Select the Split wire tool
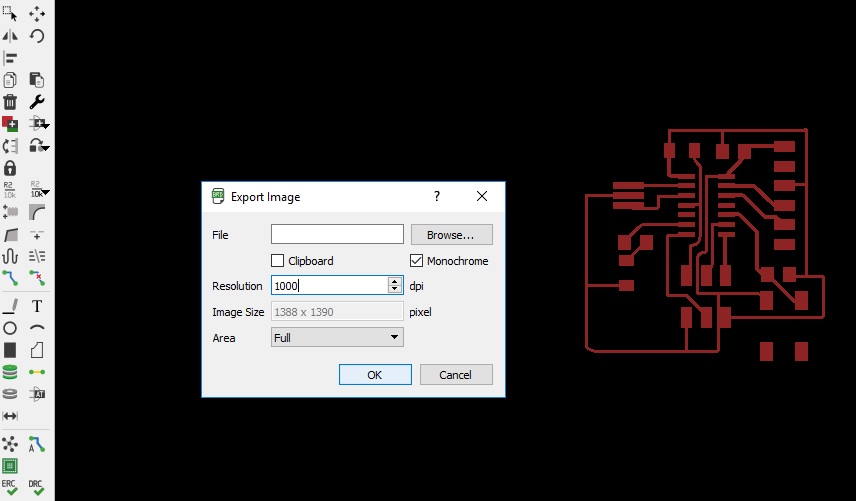 (x=10, y=234)
